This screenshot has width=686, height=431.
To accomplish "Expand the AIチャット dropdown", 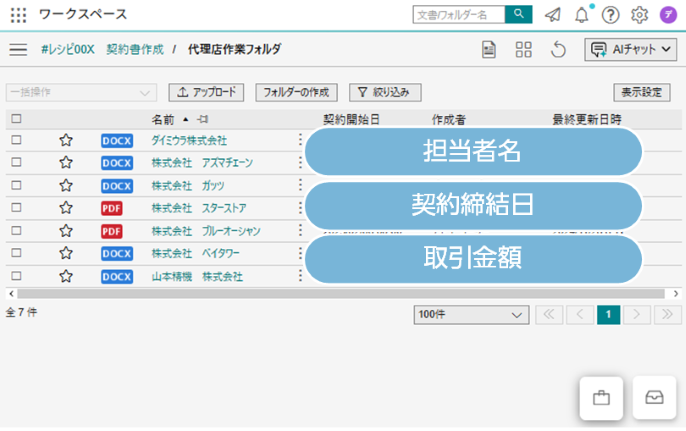I will 630,49.
